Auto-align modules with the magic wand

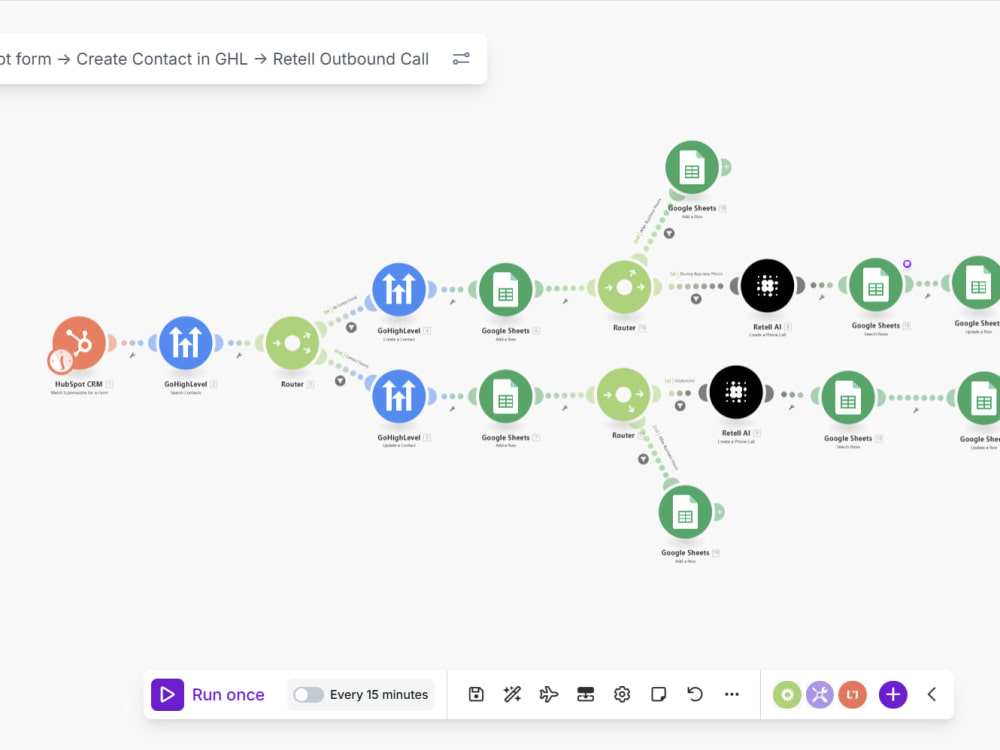coord(512,695)
